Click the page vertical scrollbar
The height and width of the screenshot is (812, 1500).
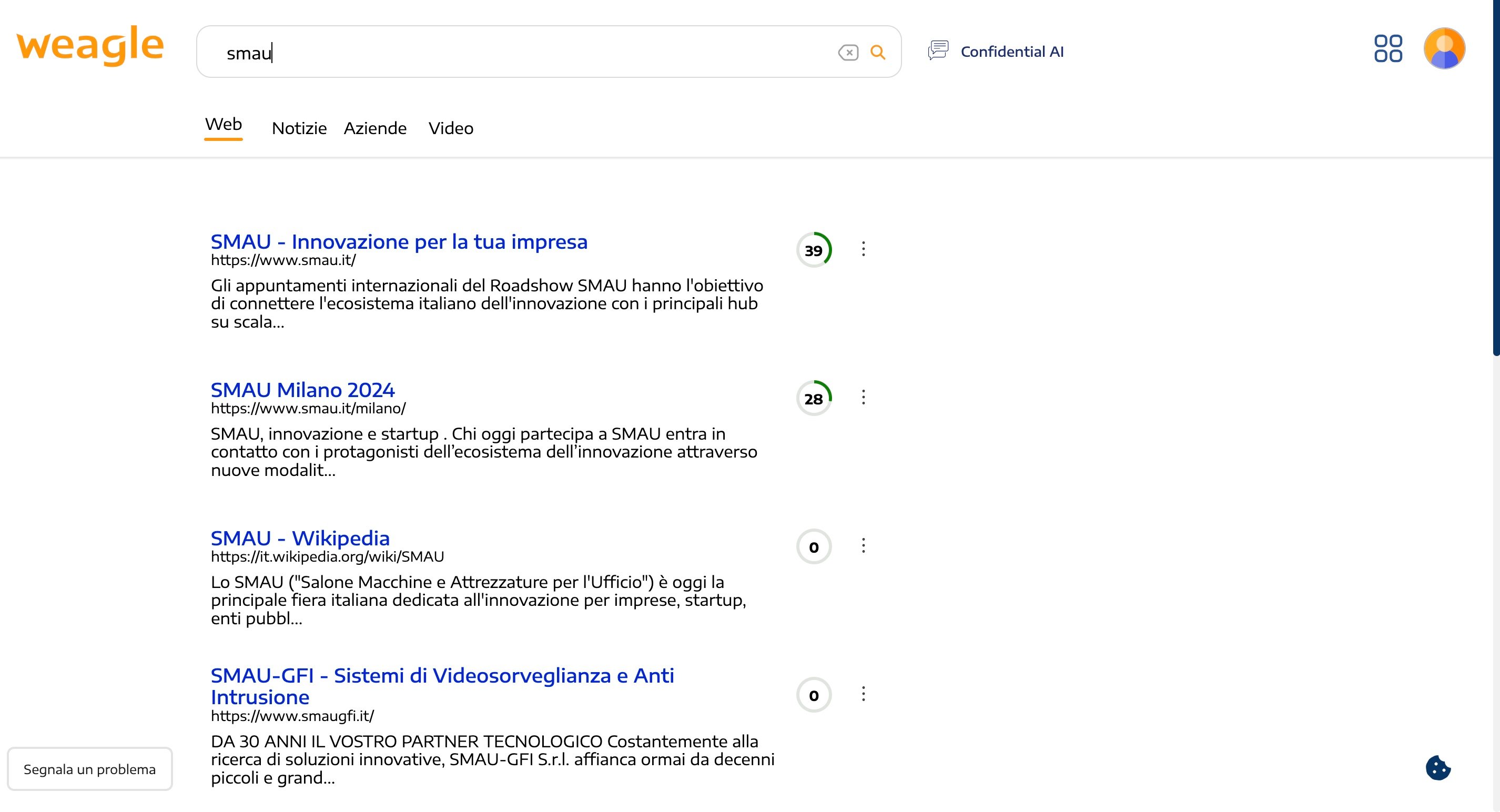(x=1495, y=178)
